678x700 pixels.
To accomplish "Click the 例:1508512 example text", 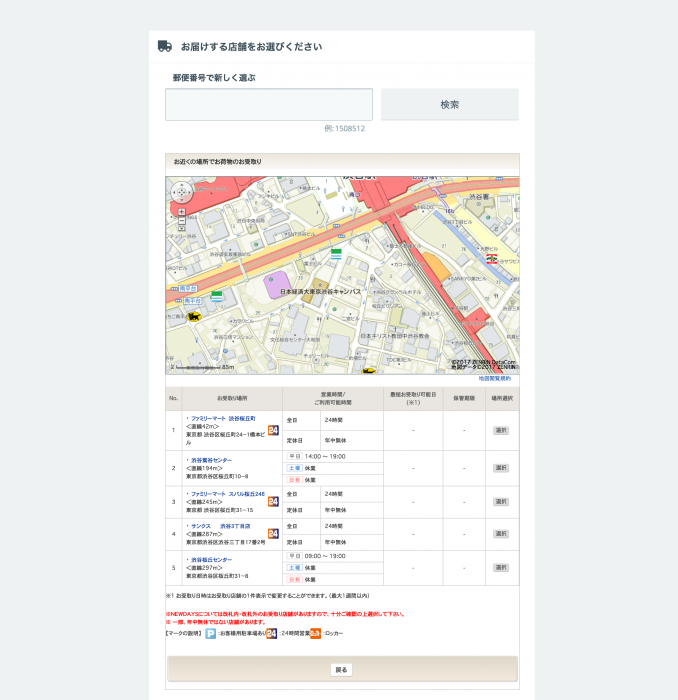I will [x=345, y=129].
